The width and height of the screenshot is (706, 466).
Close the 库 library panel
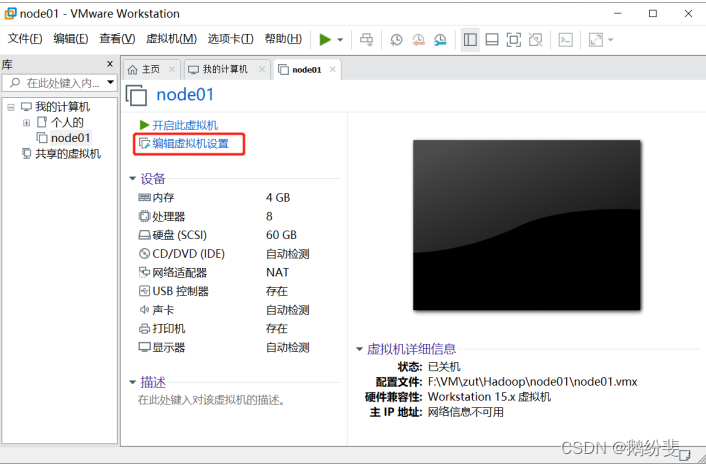pyautogui.click(x=110, y=64)
